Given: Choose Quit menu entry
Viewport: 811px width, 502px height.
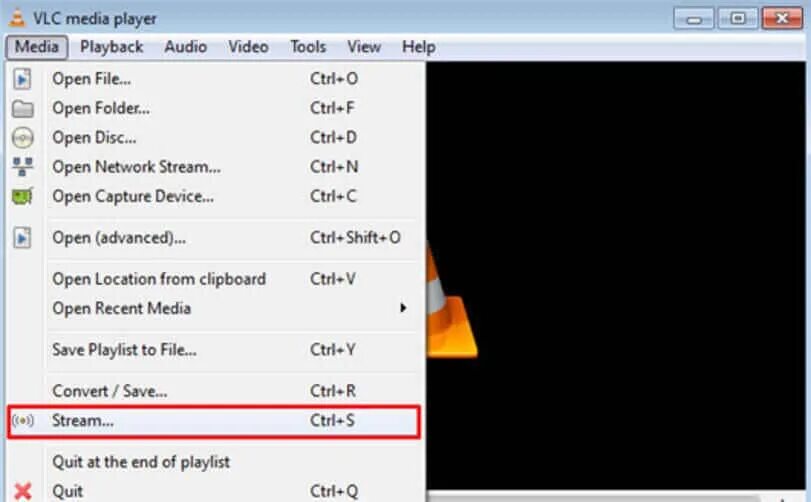Looking at the screenshot, I should [214, 491].
